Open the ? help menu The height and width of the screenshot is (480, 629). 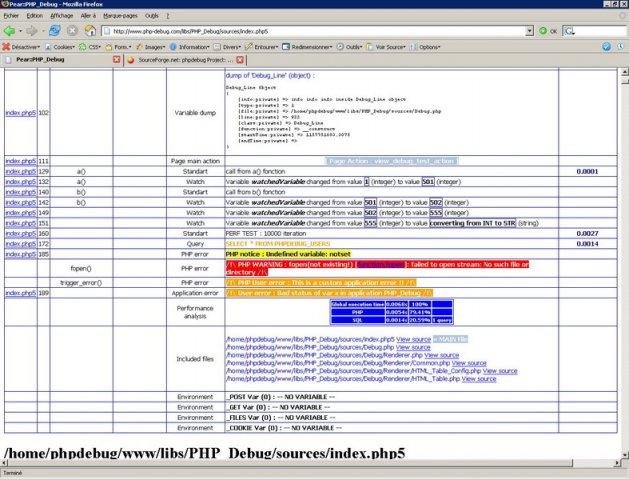pyautogui.click(x=168, y=16)
